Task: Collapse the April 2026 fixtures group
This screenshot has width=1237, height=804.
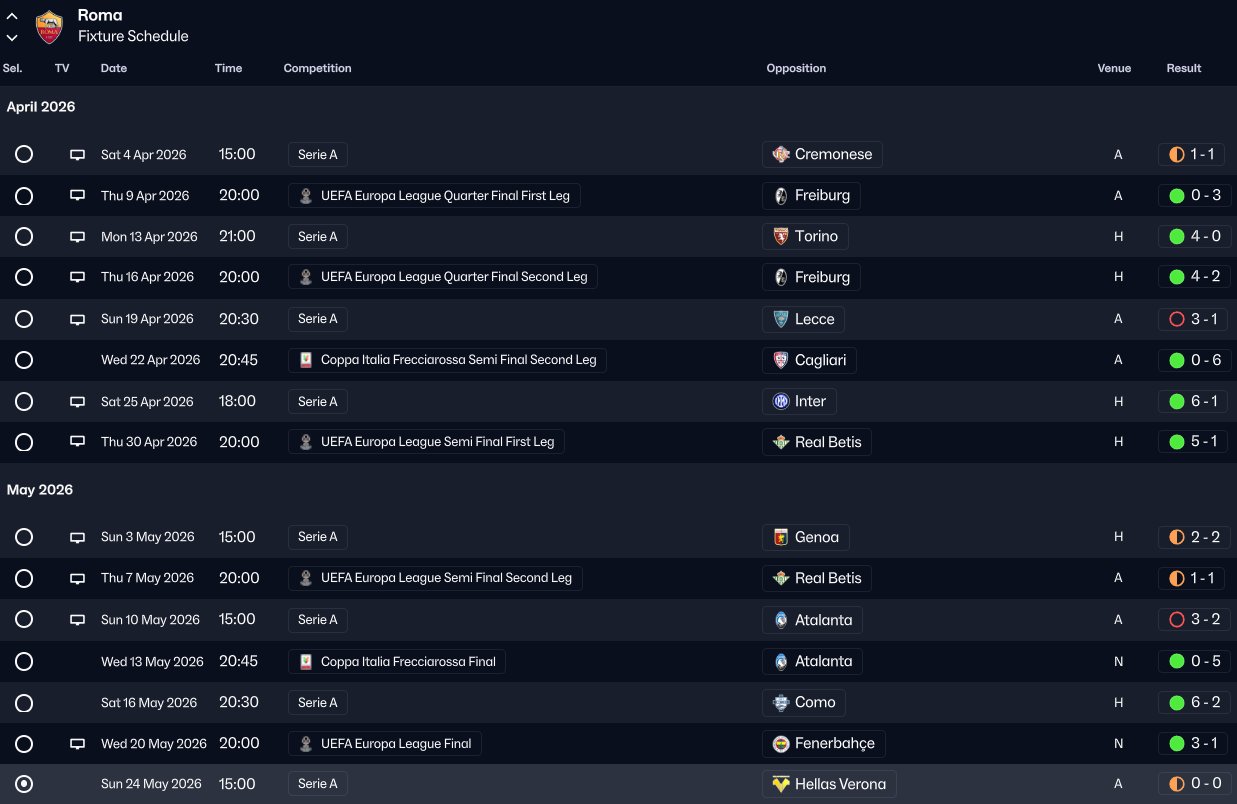Action: 41,107
